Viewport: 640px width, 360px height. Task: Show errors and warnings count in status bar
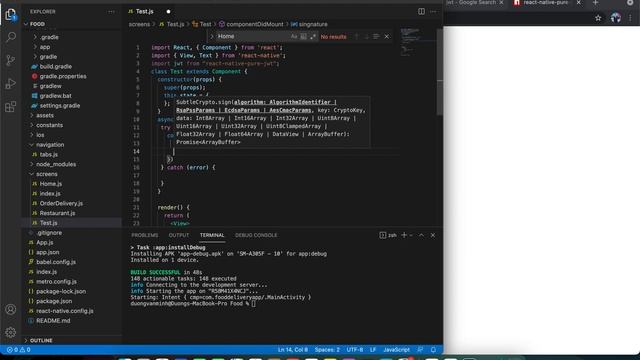click(x=18, y=350)
